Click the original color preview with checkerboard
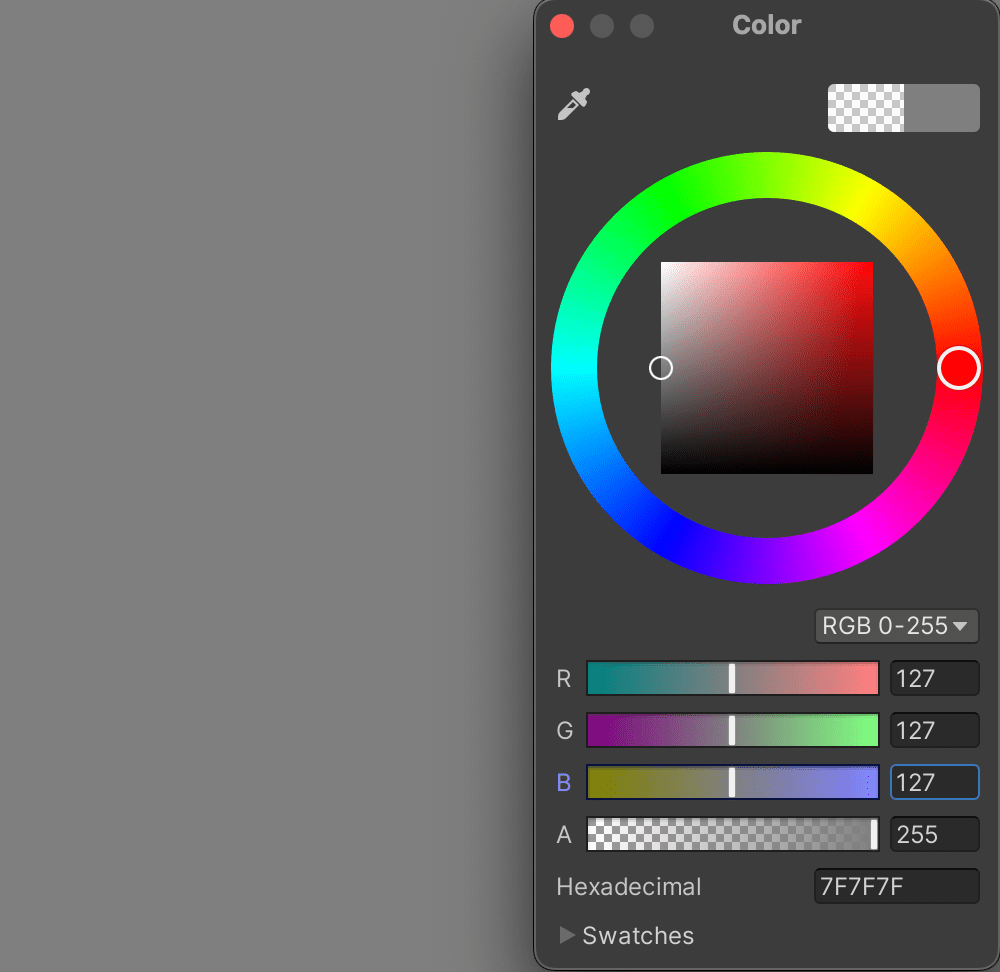 866,108
